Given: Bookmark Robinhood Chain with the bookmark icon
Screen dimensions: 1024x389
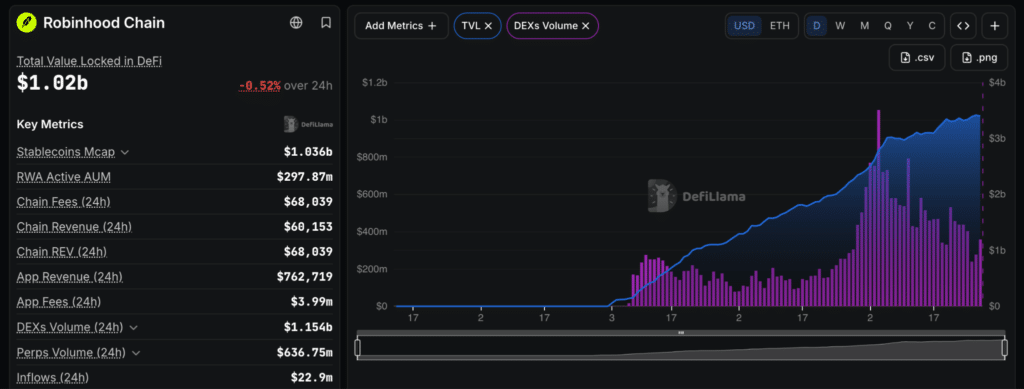Looking at the screenshot, I should click(326, 23).
